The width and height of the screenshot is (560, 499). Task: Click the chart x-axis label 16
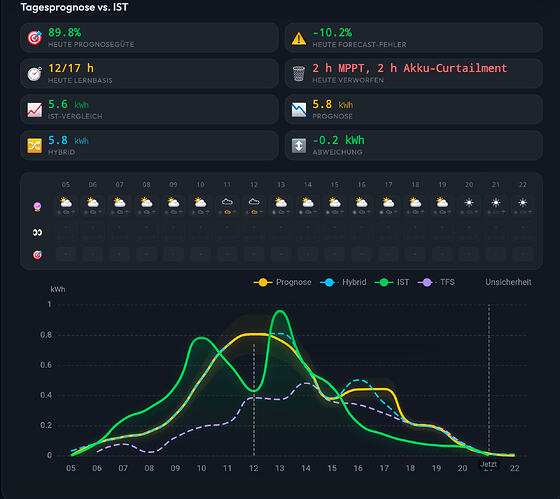pyautogui.click(x=358, y=468)
